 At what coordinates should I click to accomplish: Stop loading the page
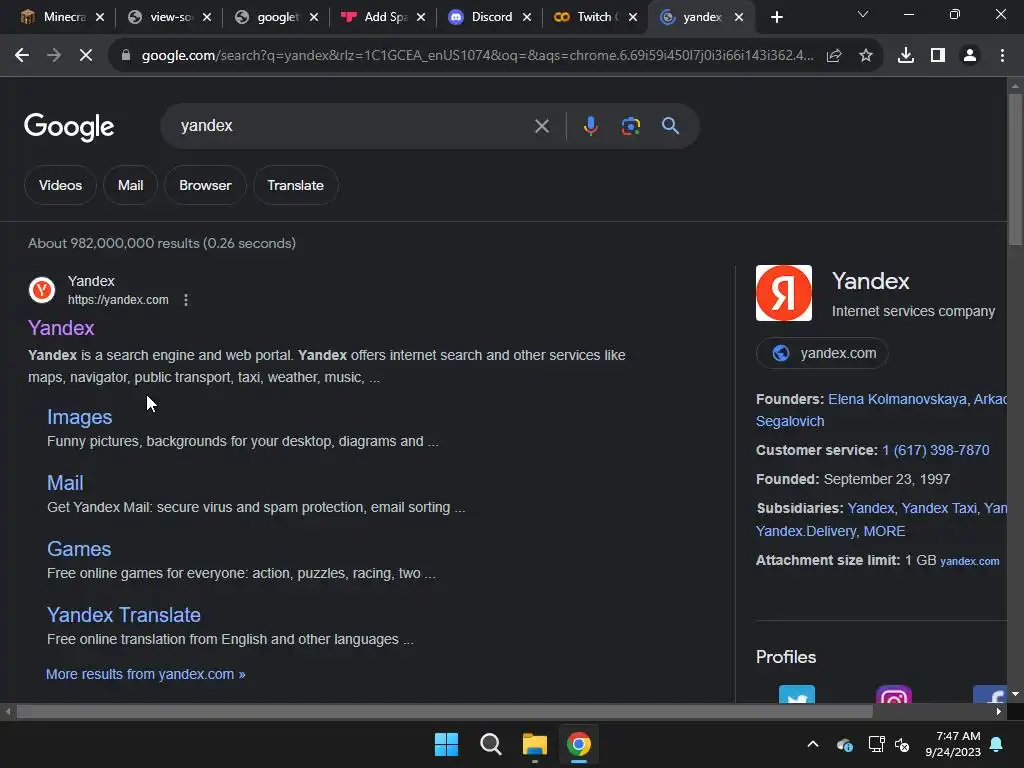(x=86, y=56)
